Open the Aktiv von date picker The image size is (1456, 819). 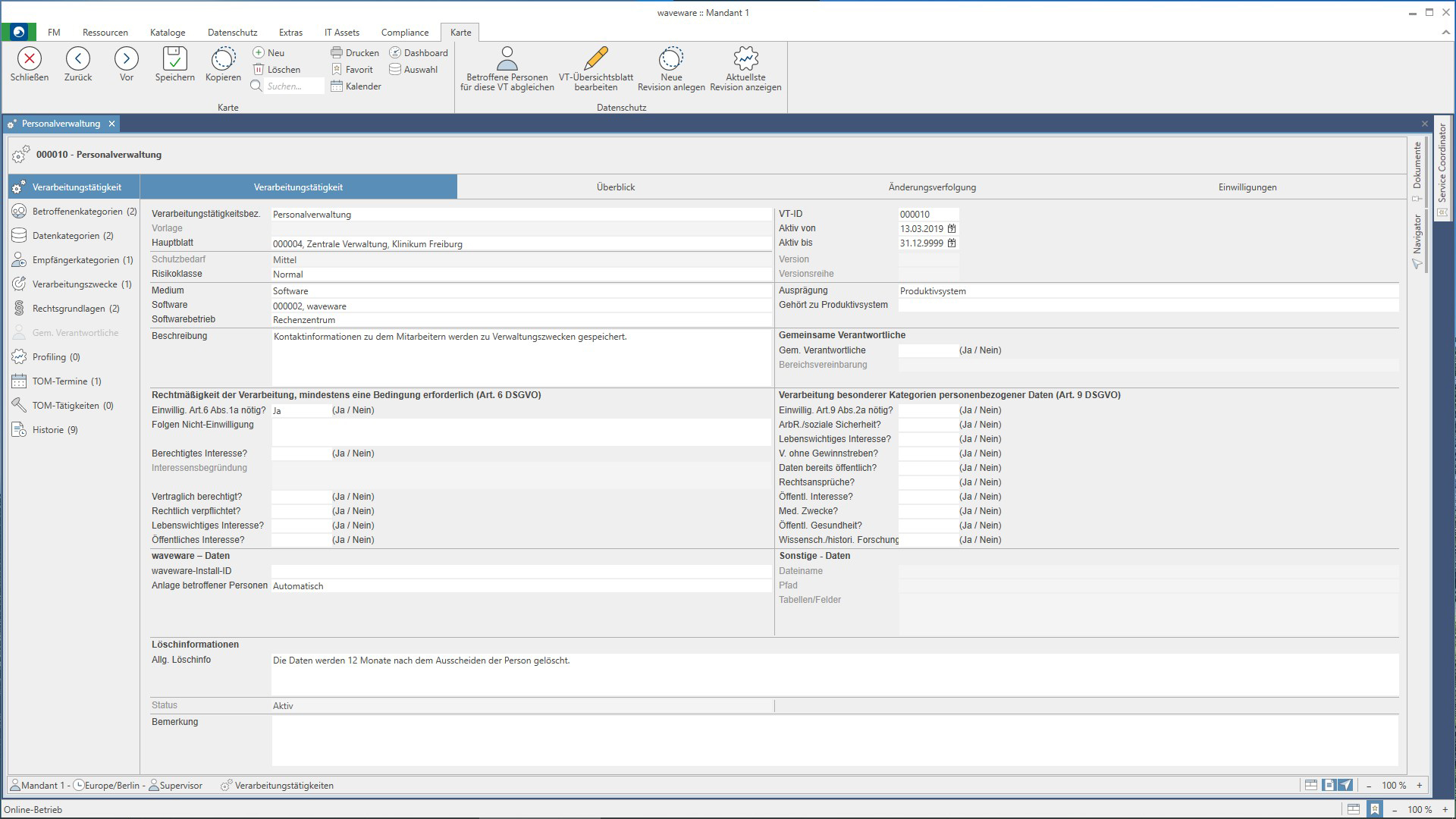(x=952, y=228)
